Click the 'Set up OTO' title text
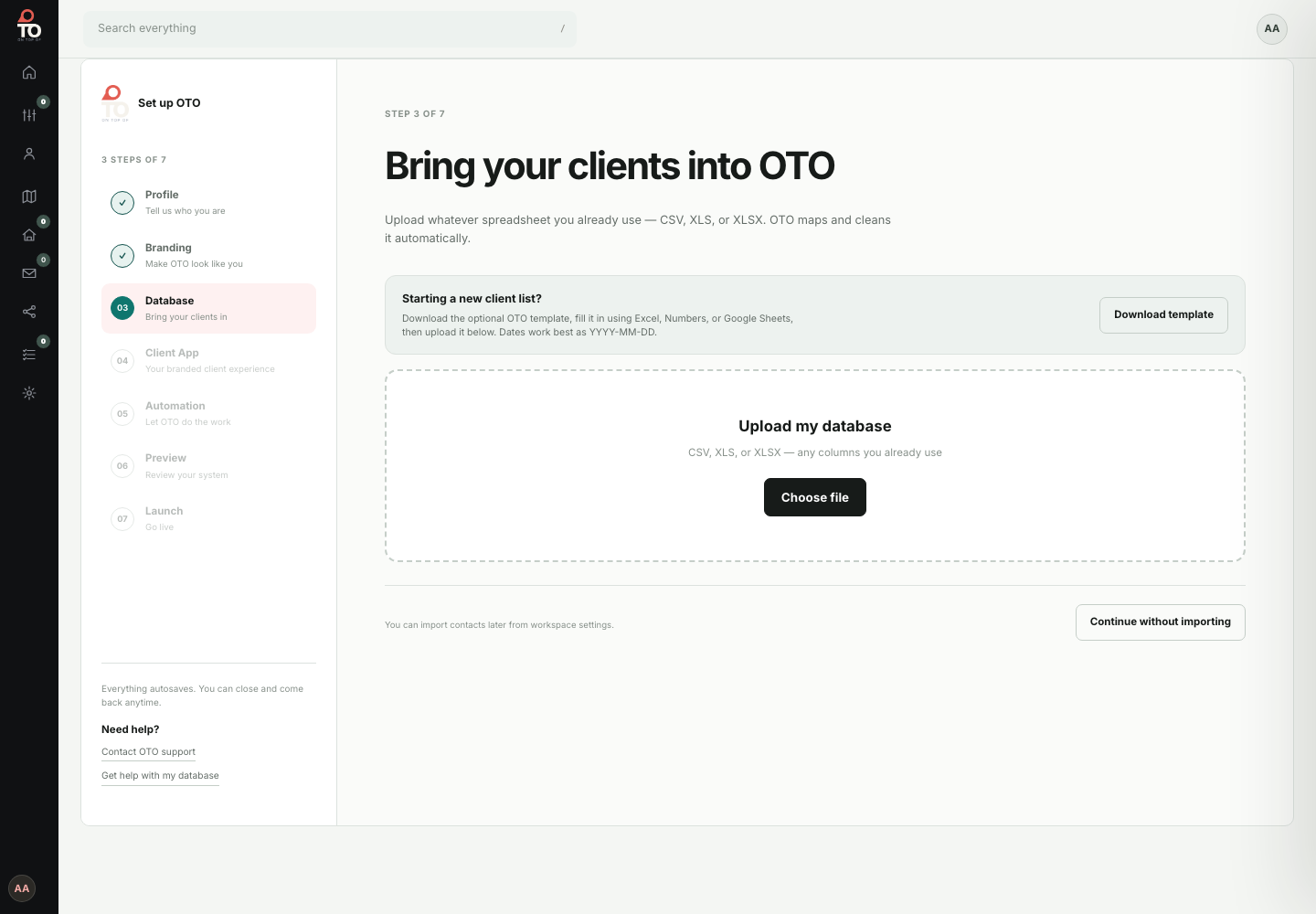 point(169,103)
